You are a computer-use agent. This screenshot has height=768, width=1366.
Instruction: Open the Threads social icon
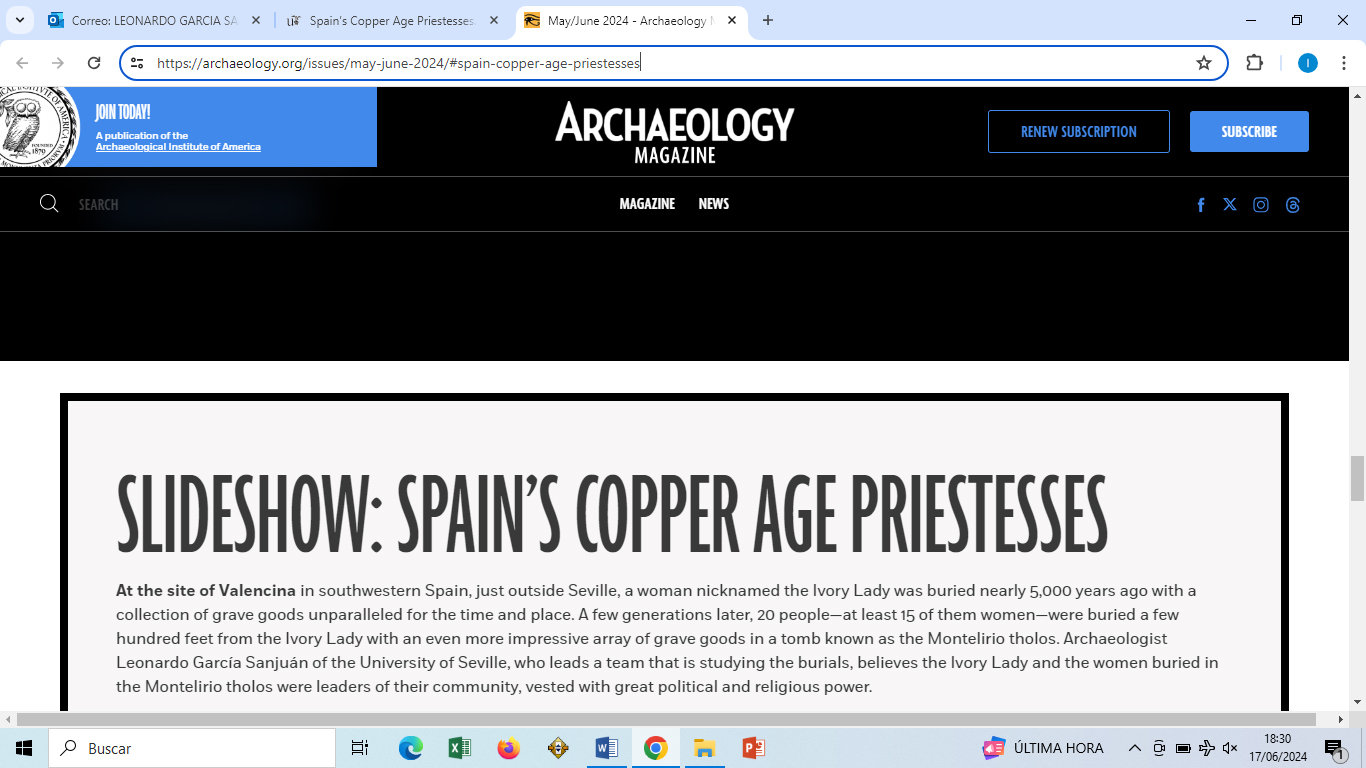[x=1293, y=205]
